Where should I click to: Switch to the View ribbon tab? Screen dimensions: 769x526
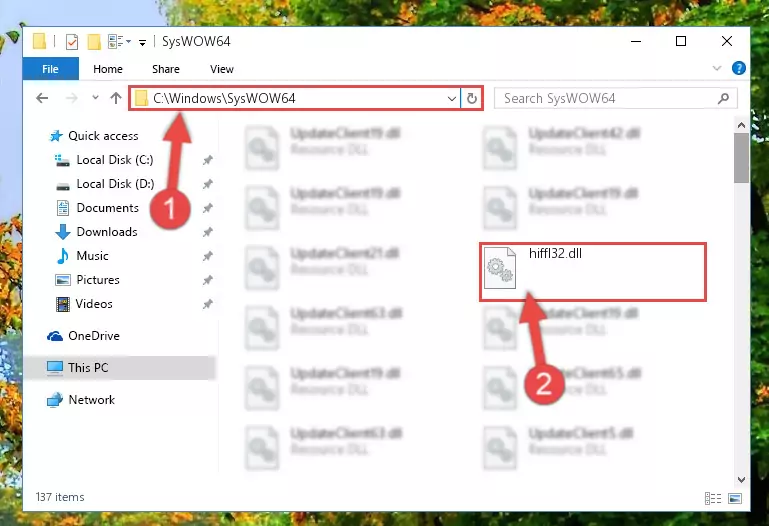(222, 69)
